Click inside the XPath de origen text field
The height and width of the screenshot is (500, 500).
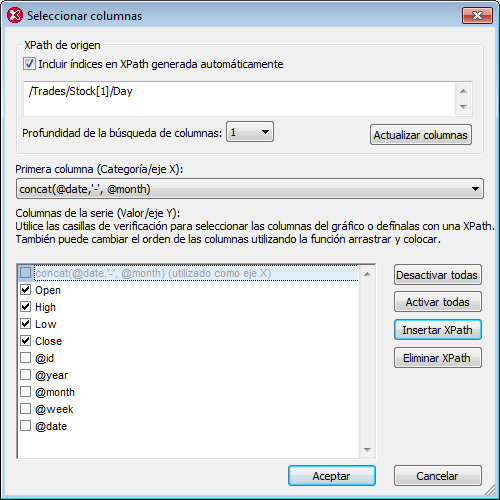pyautogui.click(x=239, y=99)
